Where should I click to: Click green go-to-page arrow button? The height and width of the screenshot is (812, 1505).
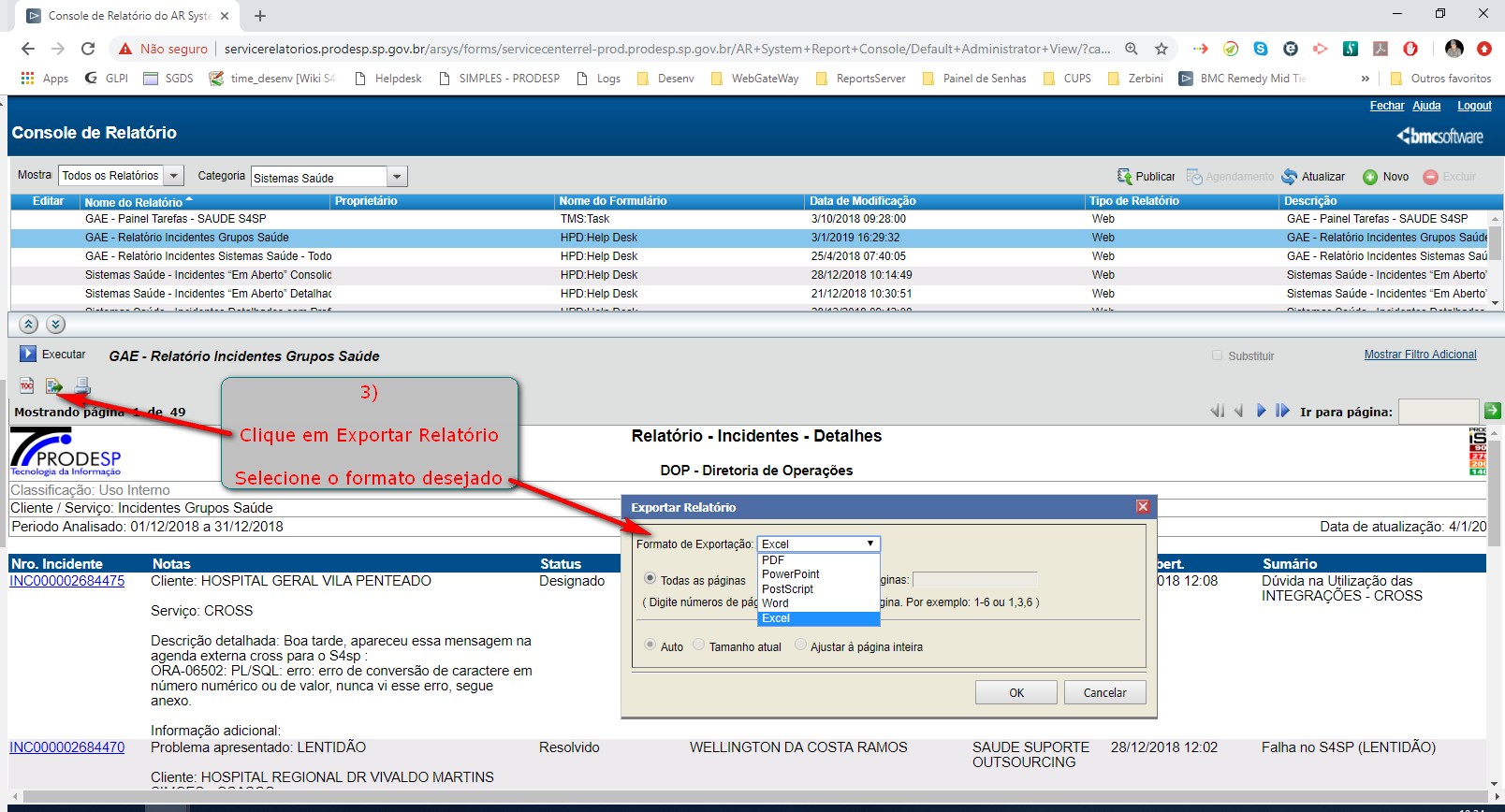click(x=1493, y=411)
